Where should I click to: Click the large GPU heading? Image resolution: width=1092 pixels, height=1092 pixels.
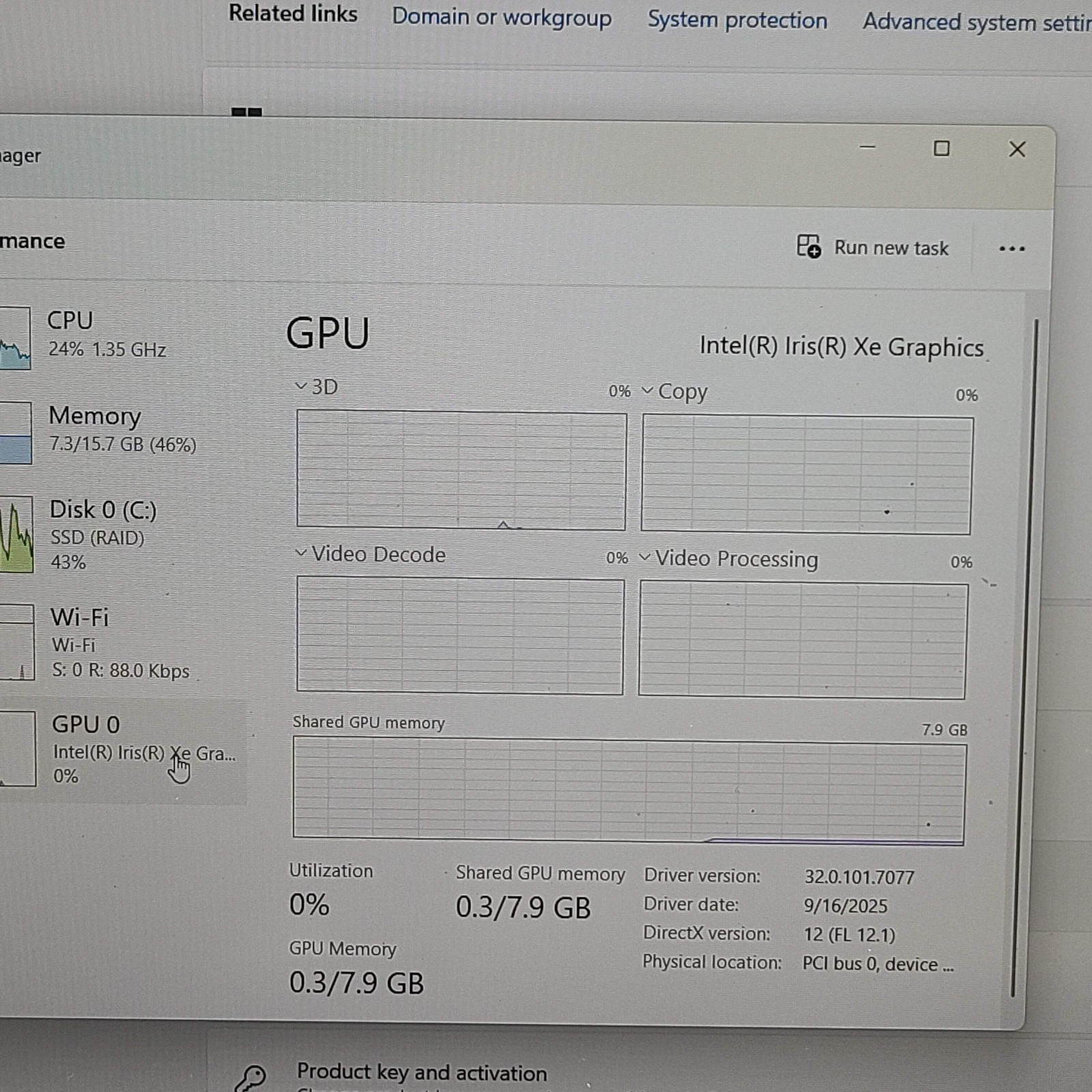pyautogui.click(x=328, y=333)
